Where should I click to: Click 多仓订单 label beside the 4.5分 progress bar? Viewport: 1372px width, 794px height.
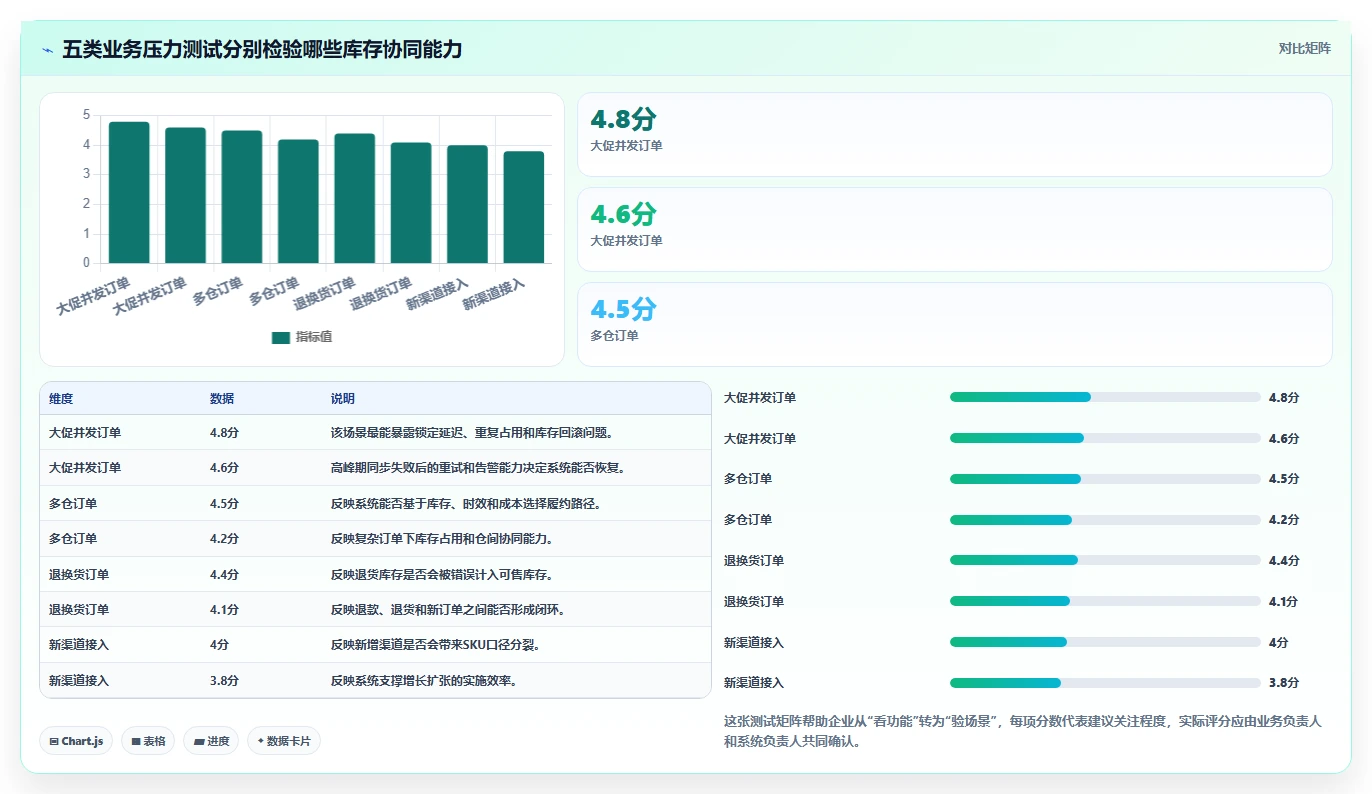tap(748, 479)
